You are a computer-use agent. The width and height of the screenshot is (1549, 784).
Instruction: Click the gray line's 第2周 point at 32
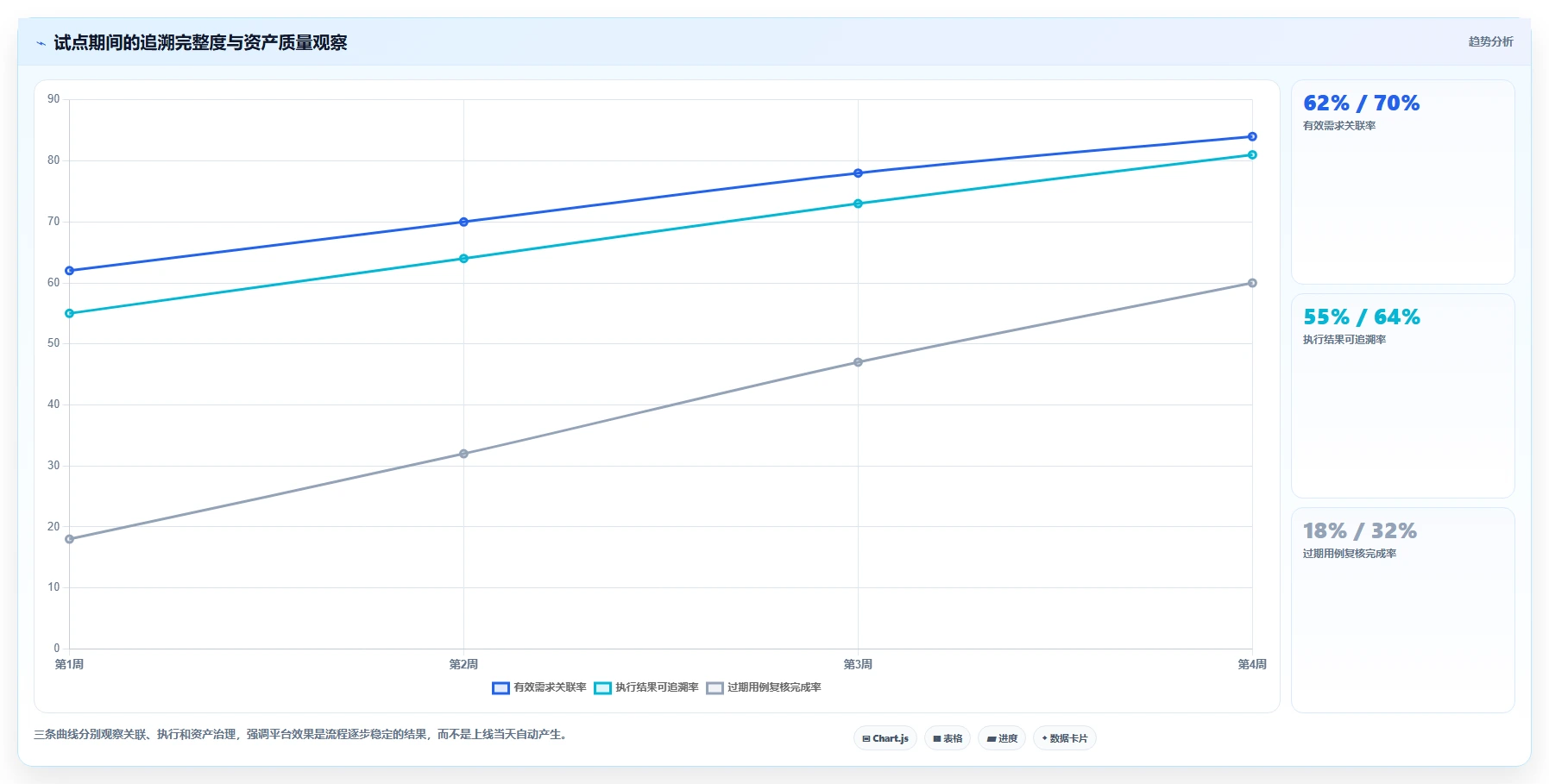tap(463, 454)
